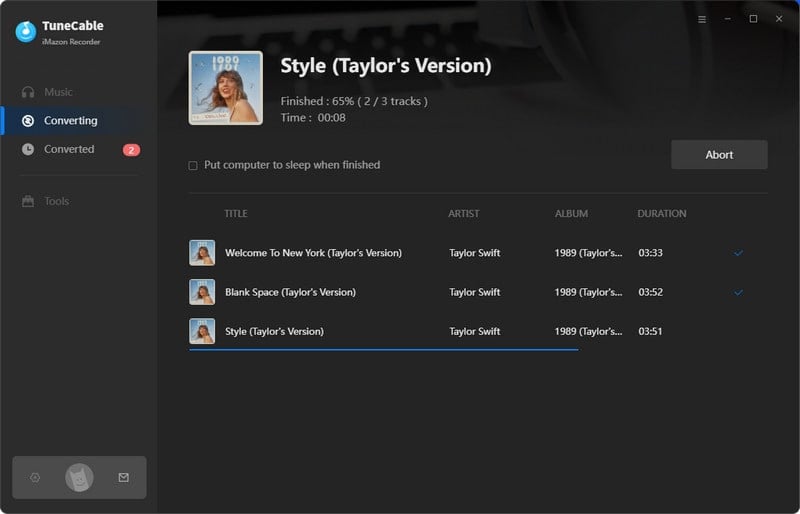Enable Put computer to sleep when finished
Screen dimensions: 800x514
(x=193, y=165)
